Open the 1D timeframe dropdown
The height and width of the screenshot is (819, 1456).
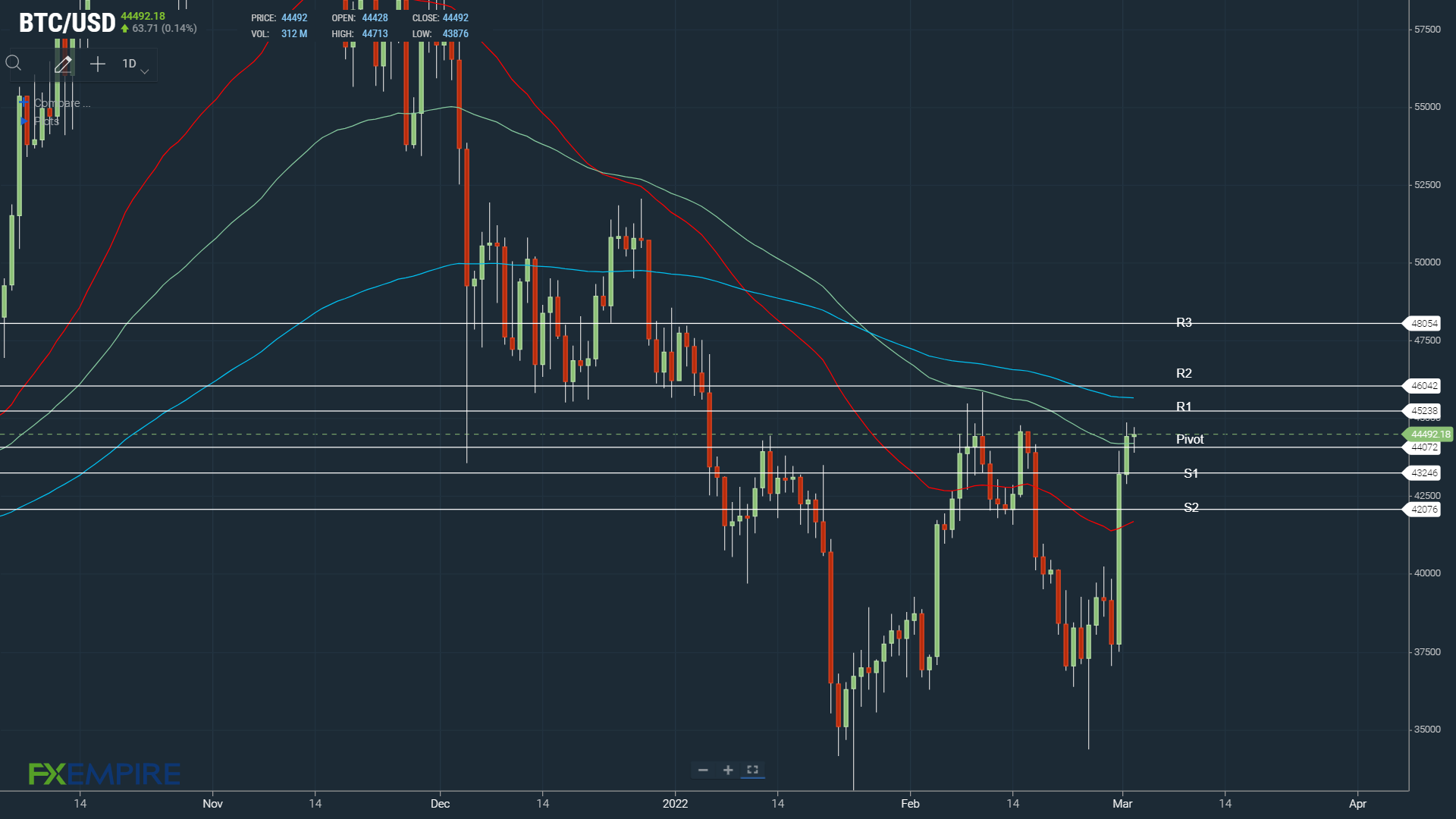tap(135, 64)
